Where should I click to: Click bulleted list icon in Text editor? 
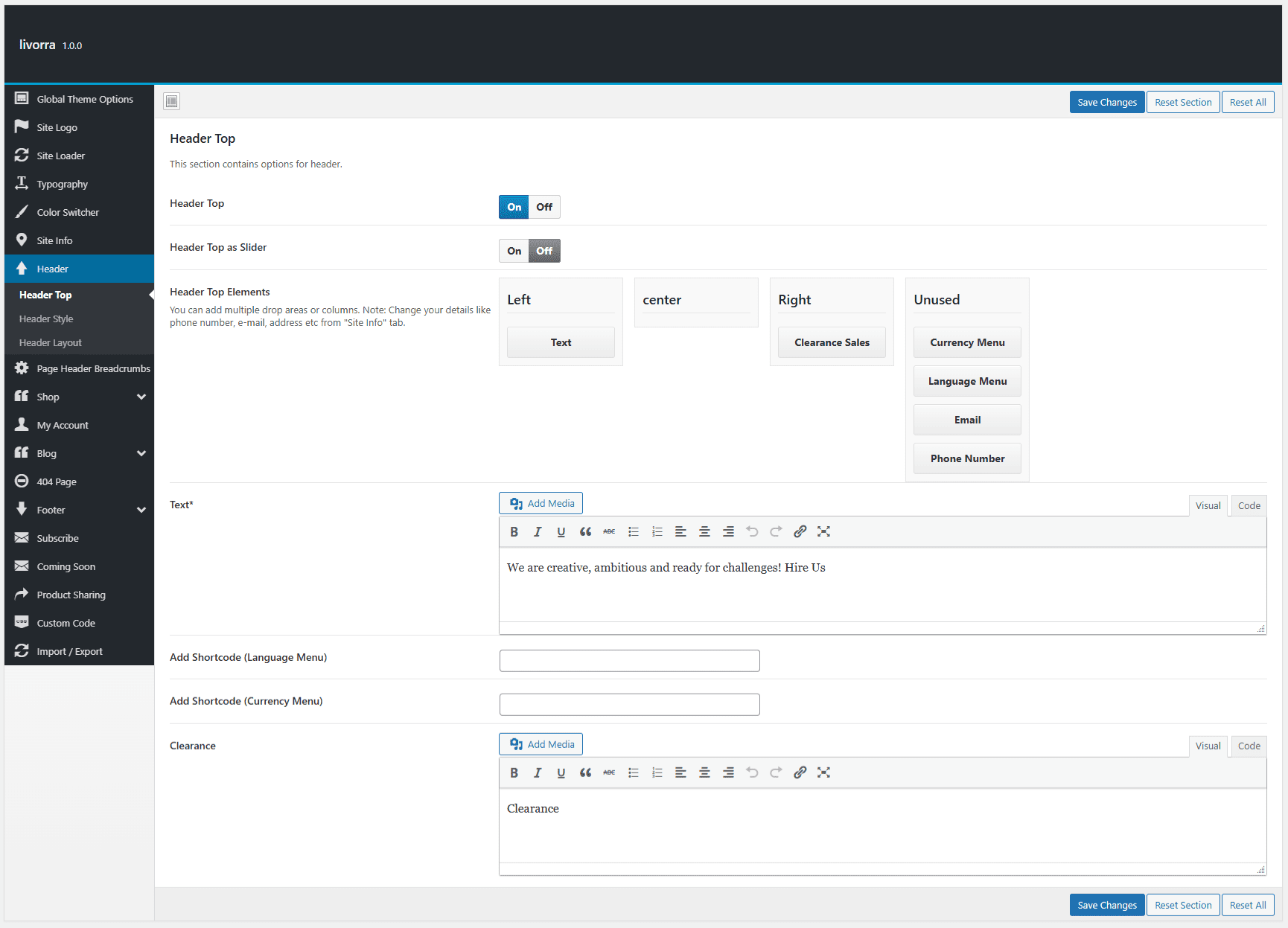pyautogui.click(x=633, y=531)
